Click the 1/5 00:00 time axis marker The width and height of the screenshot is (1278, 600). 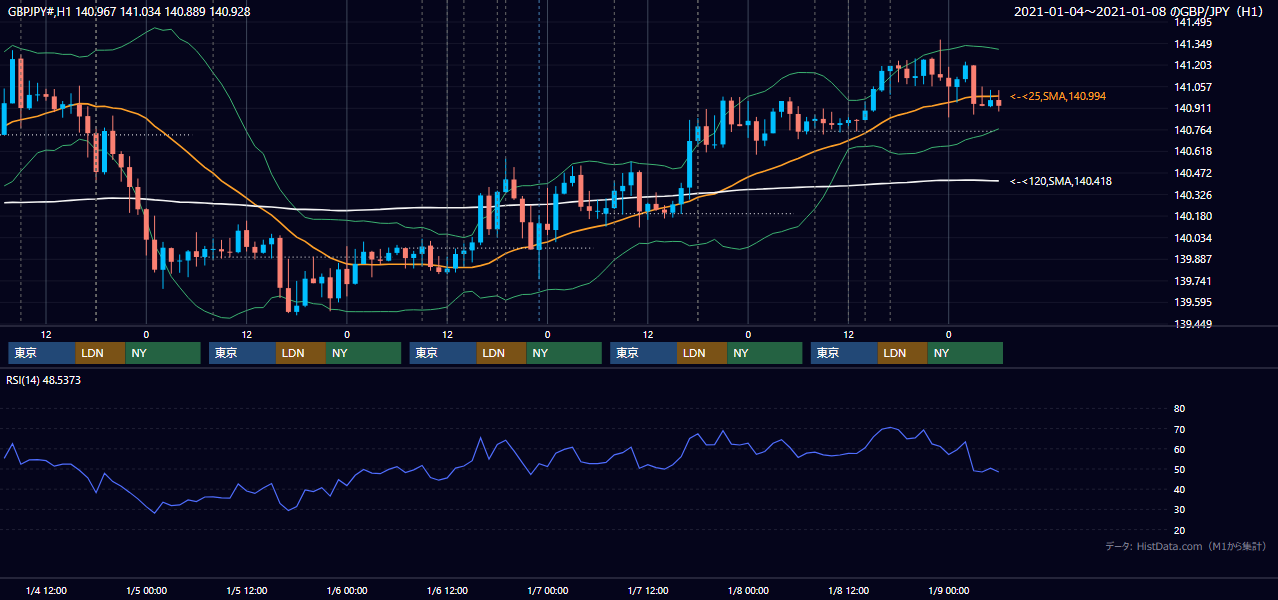click(x=146, y=591)
